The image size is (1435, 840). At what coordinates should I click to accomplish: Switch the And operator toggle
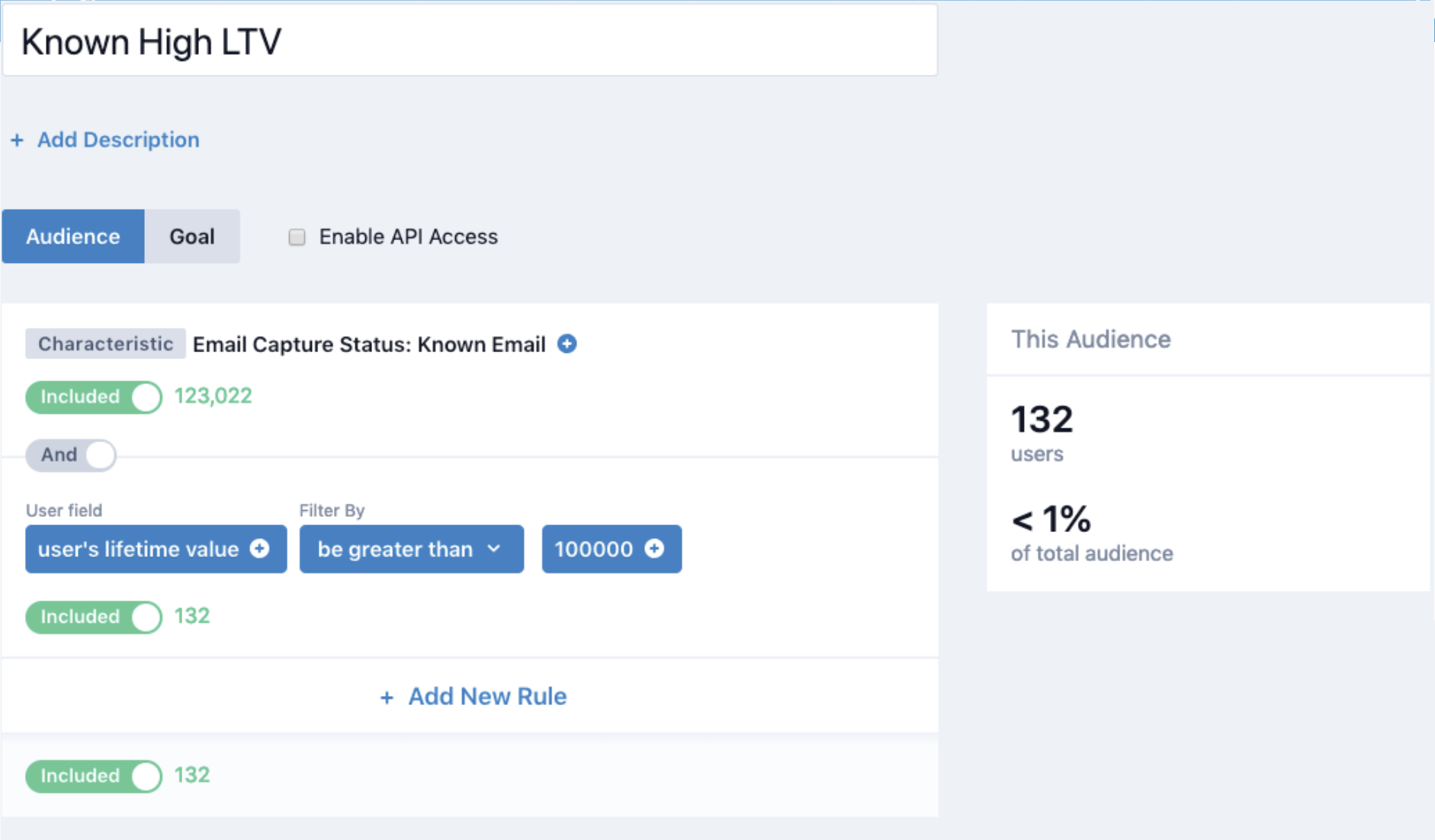coord(71,455)
